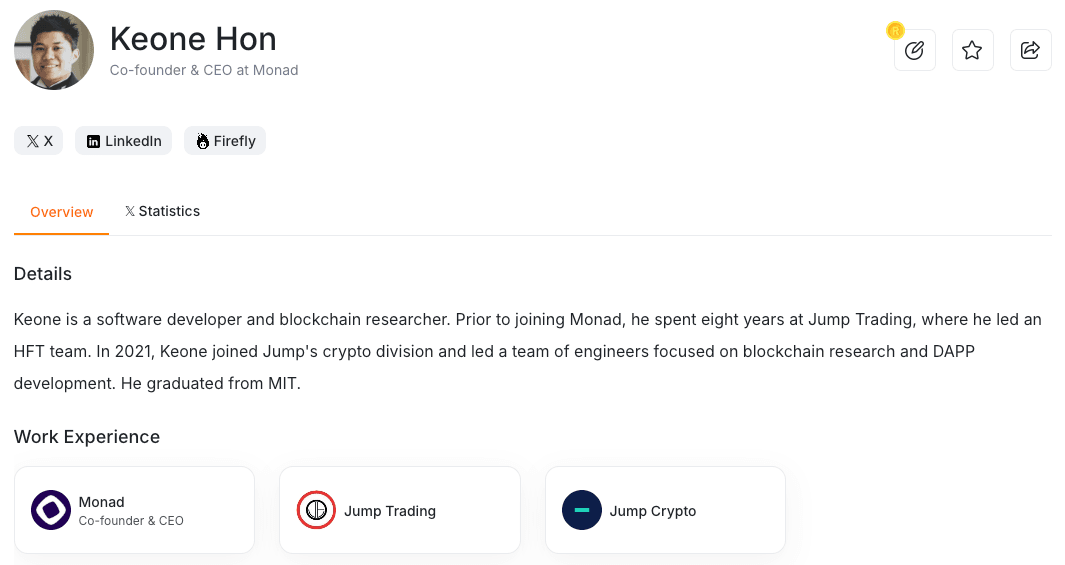Open the Jump Trading company name link
Screen dimensions: 1065x565
[x=390, y=511]
